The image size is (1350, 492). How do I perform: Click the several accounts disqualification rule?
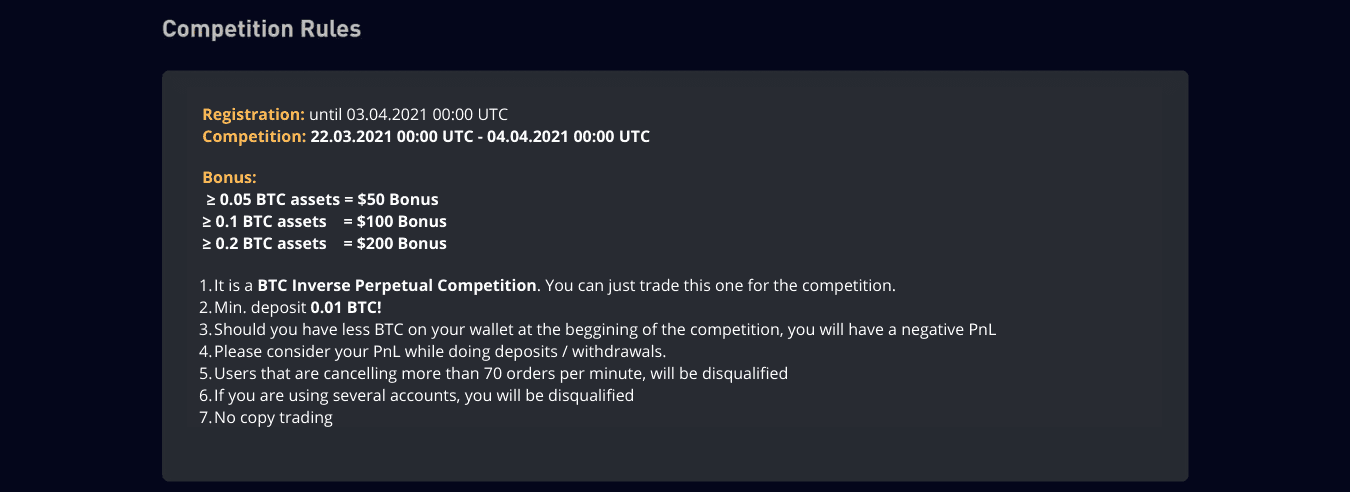click(423, 395)
